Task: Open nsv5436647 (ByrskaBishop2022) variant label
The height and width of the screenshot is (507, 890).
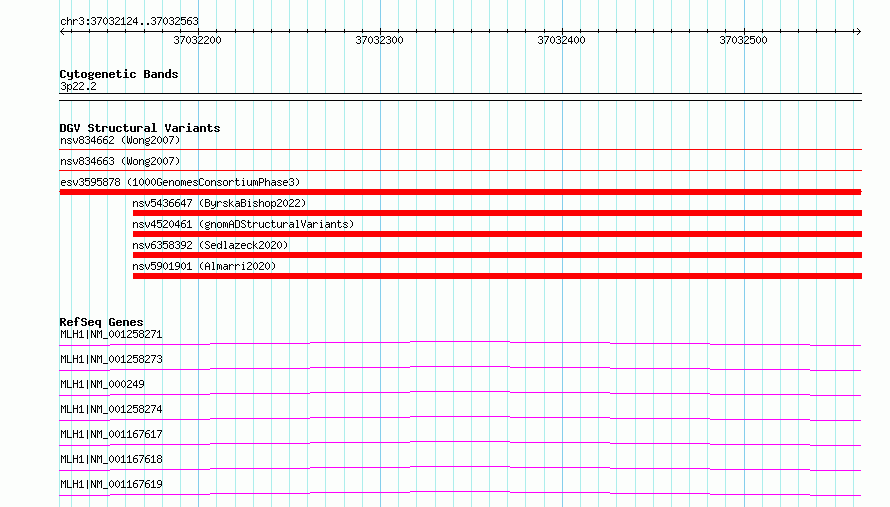Action: tap(219, 203)
